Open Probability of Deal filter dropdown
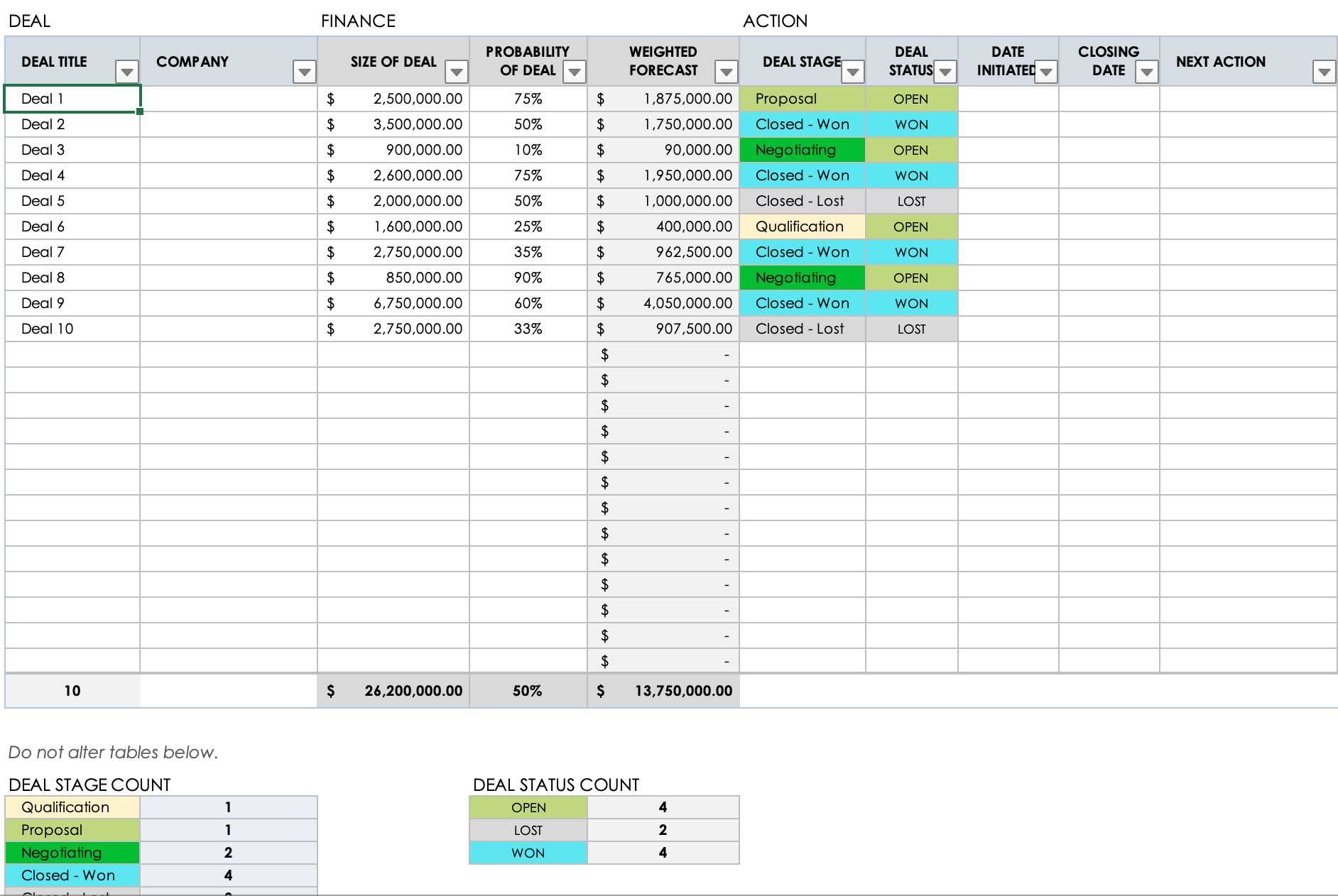This screenshot has height=896, width=1338. pos(574,72)
